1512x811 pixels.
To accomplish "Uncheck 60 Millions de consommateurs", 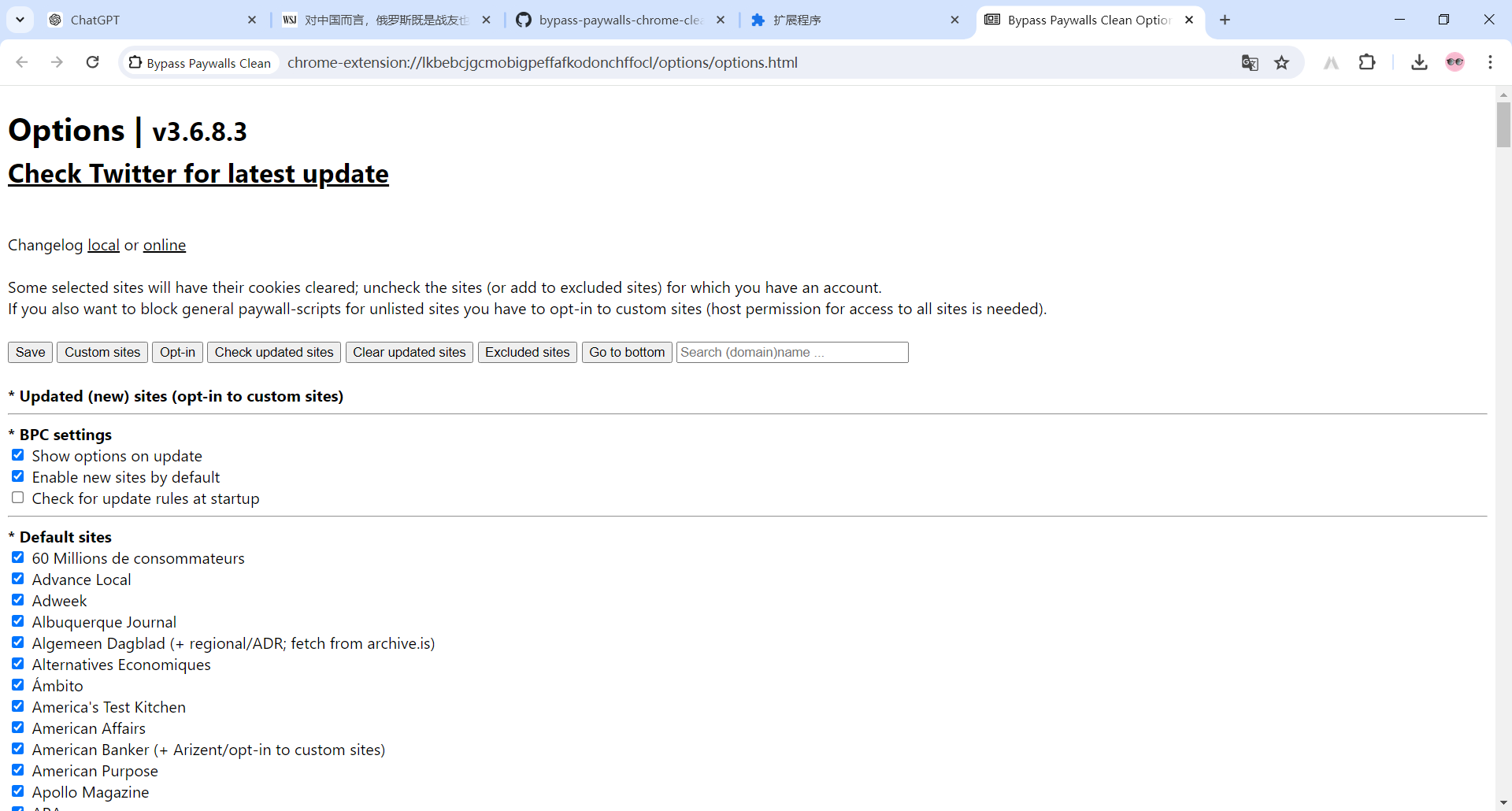I will [17, 557].
